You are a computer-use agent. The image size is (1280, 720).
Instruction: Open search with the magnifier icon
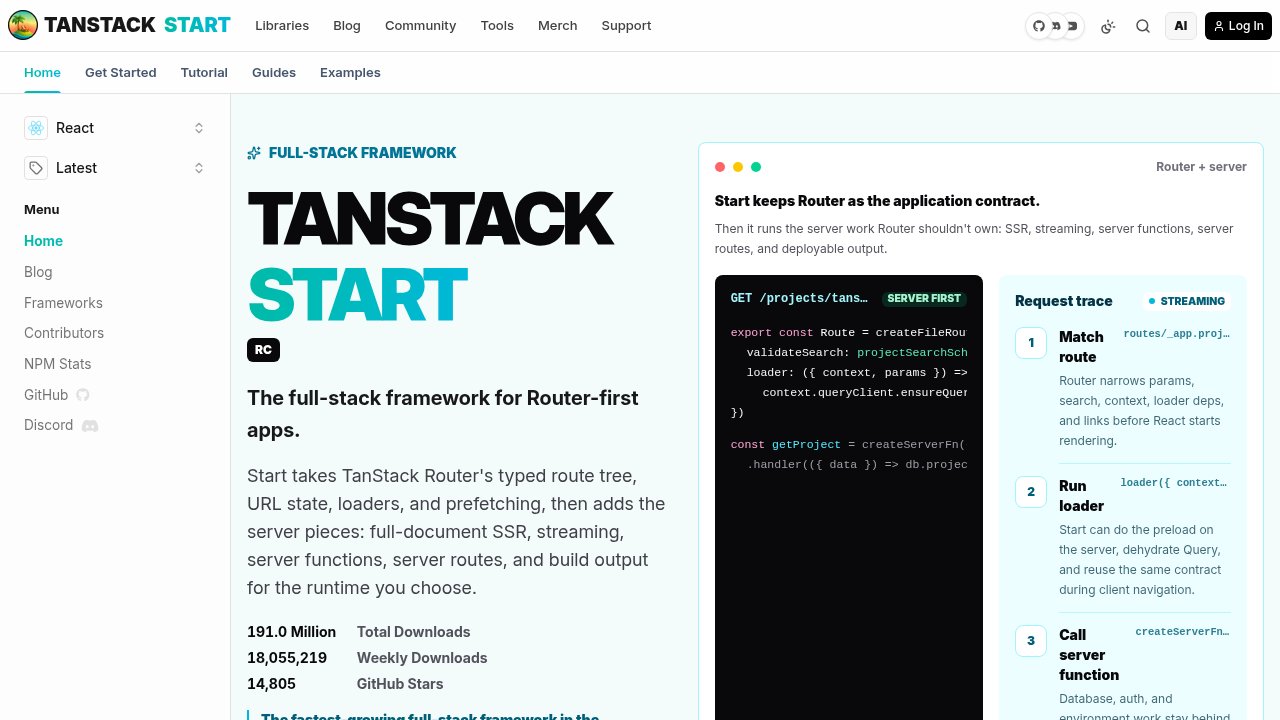tap(1143, 26)
